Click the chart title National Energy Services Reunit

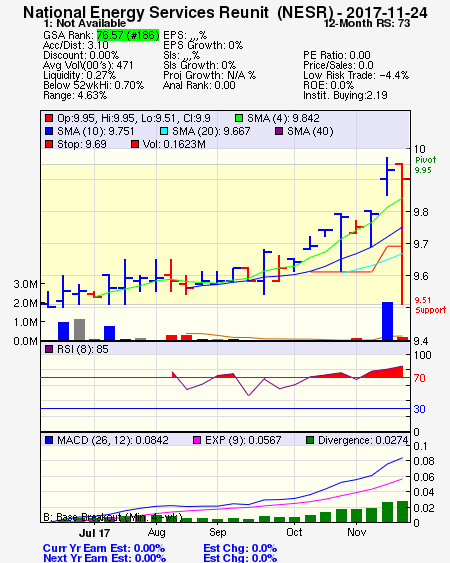coord(146,13)
